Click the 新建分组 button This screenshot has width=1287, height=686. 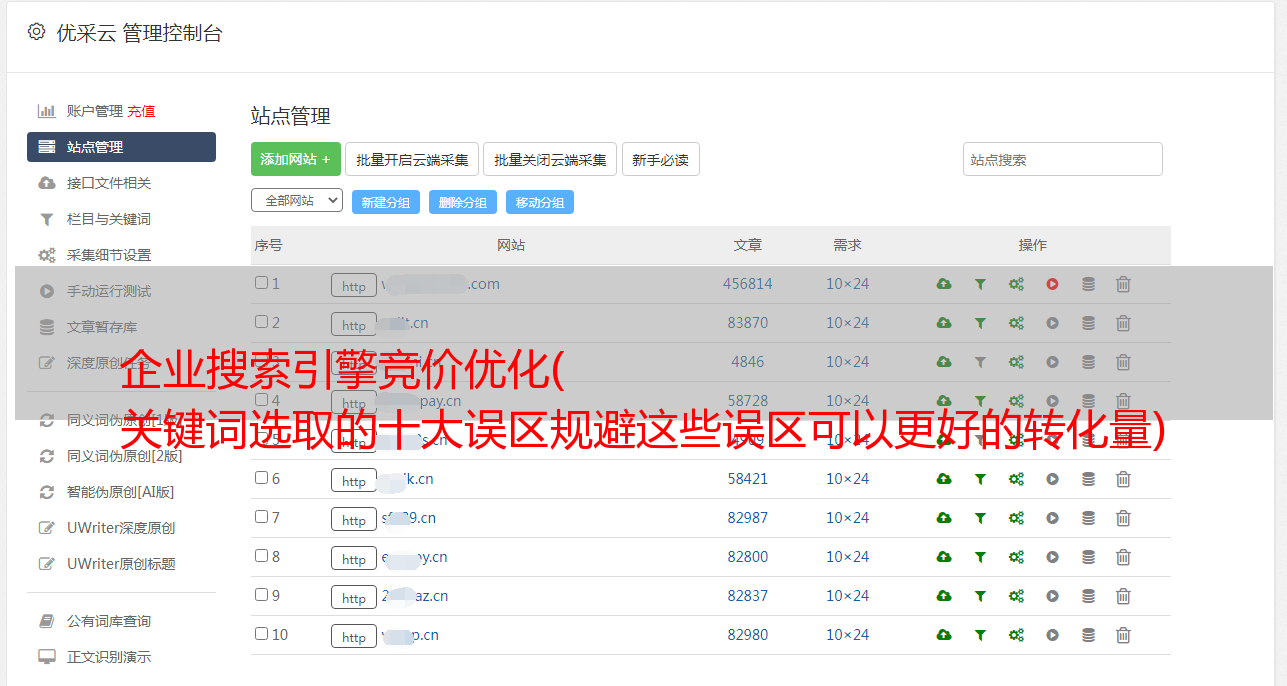tap(386, 202)
